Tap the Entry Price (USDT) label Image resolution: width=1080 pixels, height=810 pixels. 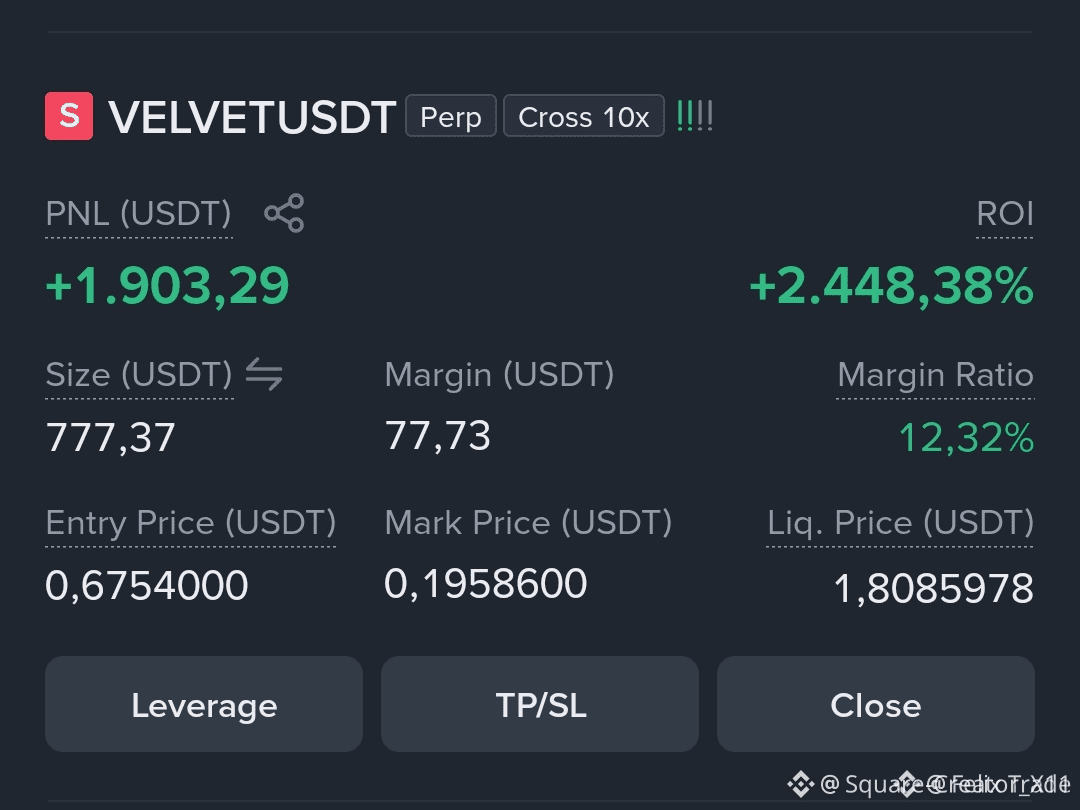coord(191,523)
